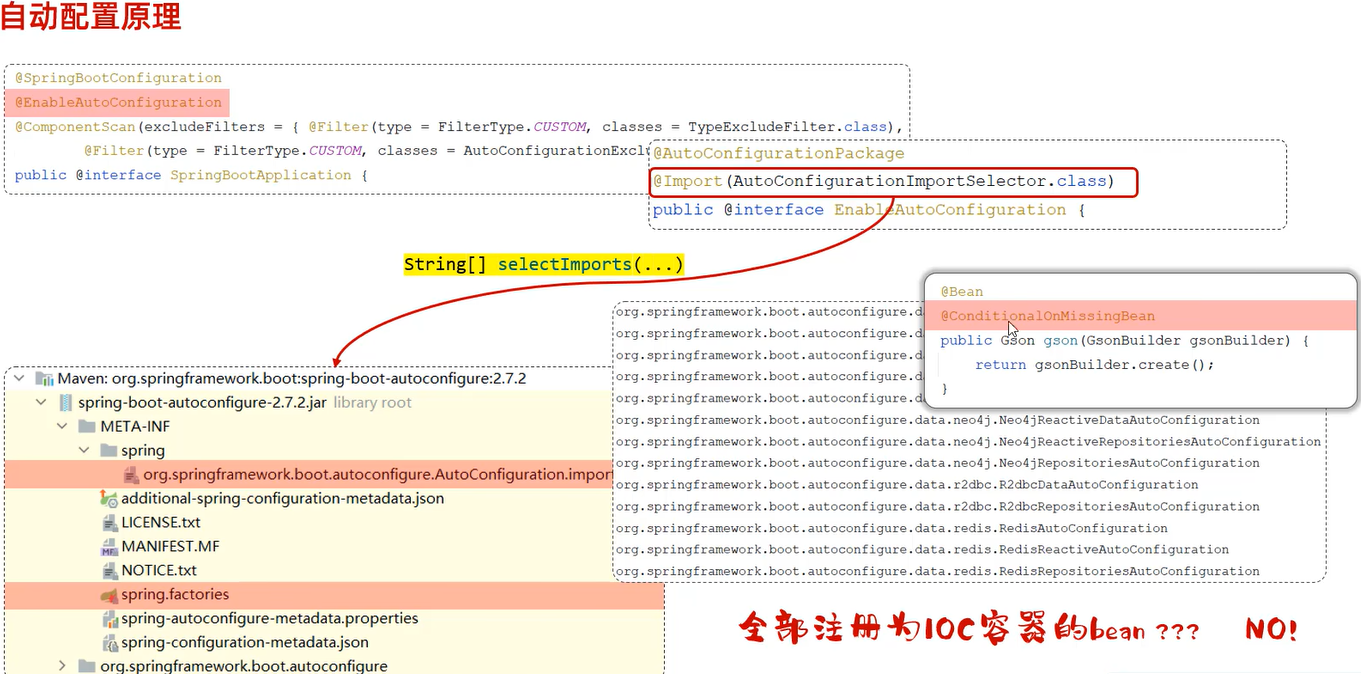Click EnableAutoConfiguration interface name in declaration
1361x674 pixels.
pyautogui.click(x=950, y=210)
